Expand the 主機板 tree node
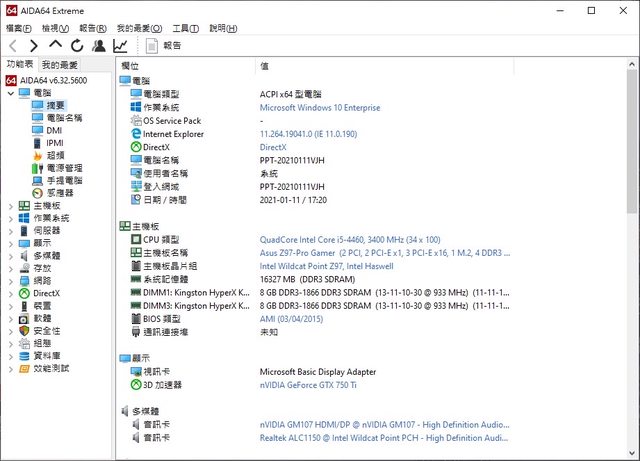The width and height of the screenshot is (640, 461). [x=11, y=206]
